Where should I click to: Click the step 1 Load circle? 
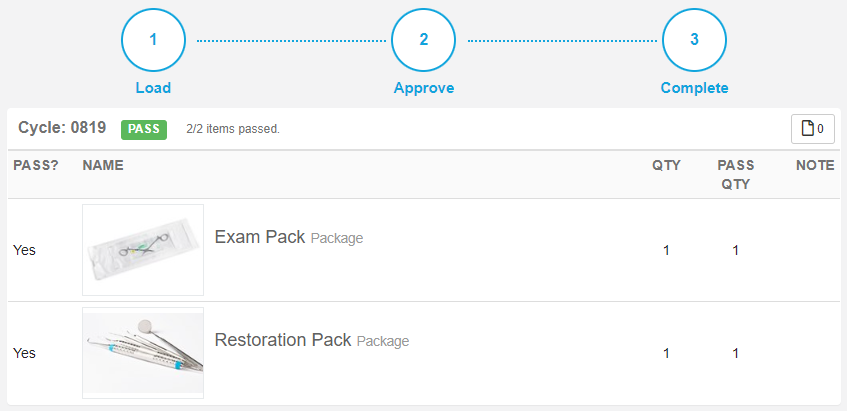(154, 40)
